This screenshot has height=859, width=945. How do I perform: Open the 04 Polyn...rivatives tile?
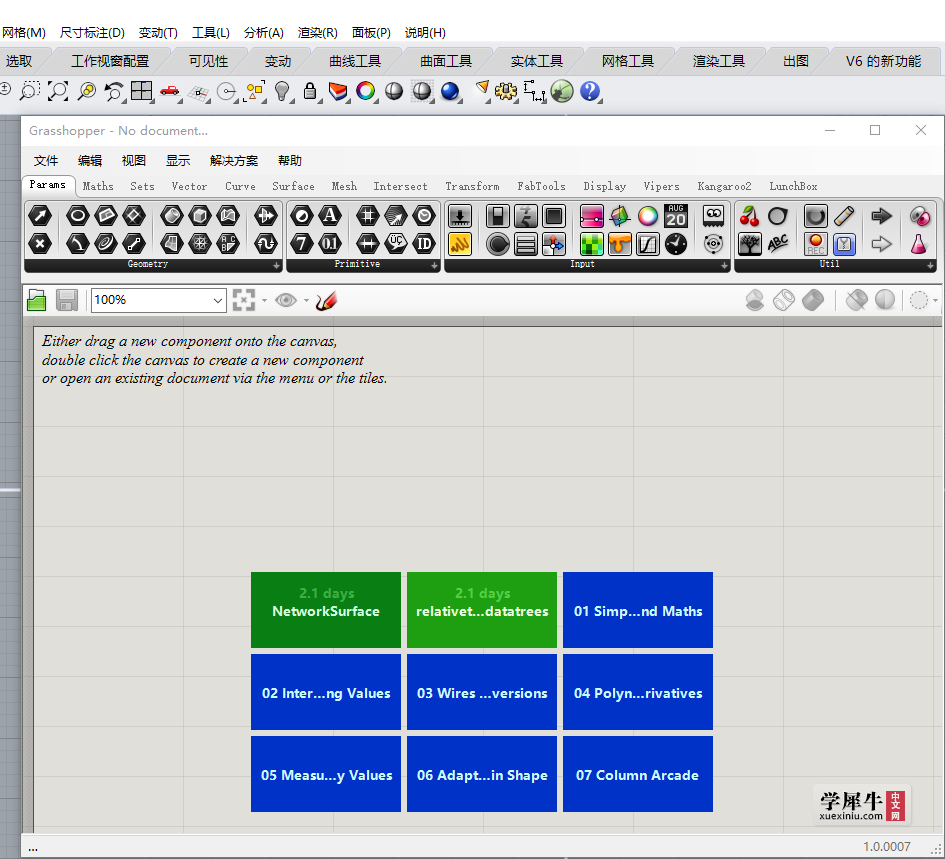(x=638, y=692)
